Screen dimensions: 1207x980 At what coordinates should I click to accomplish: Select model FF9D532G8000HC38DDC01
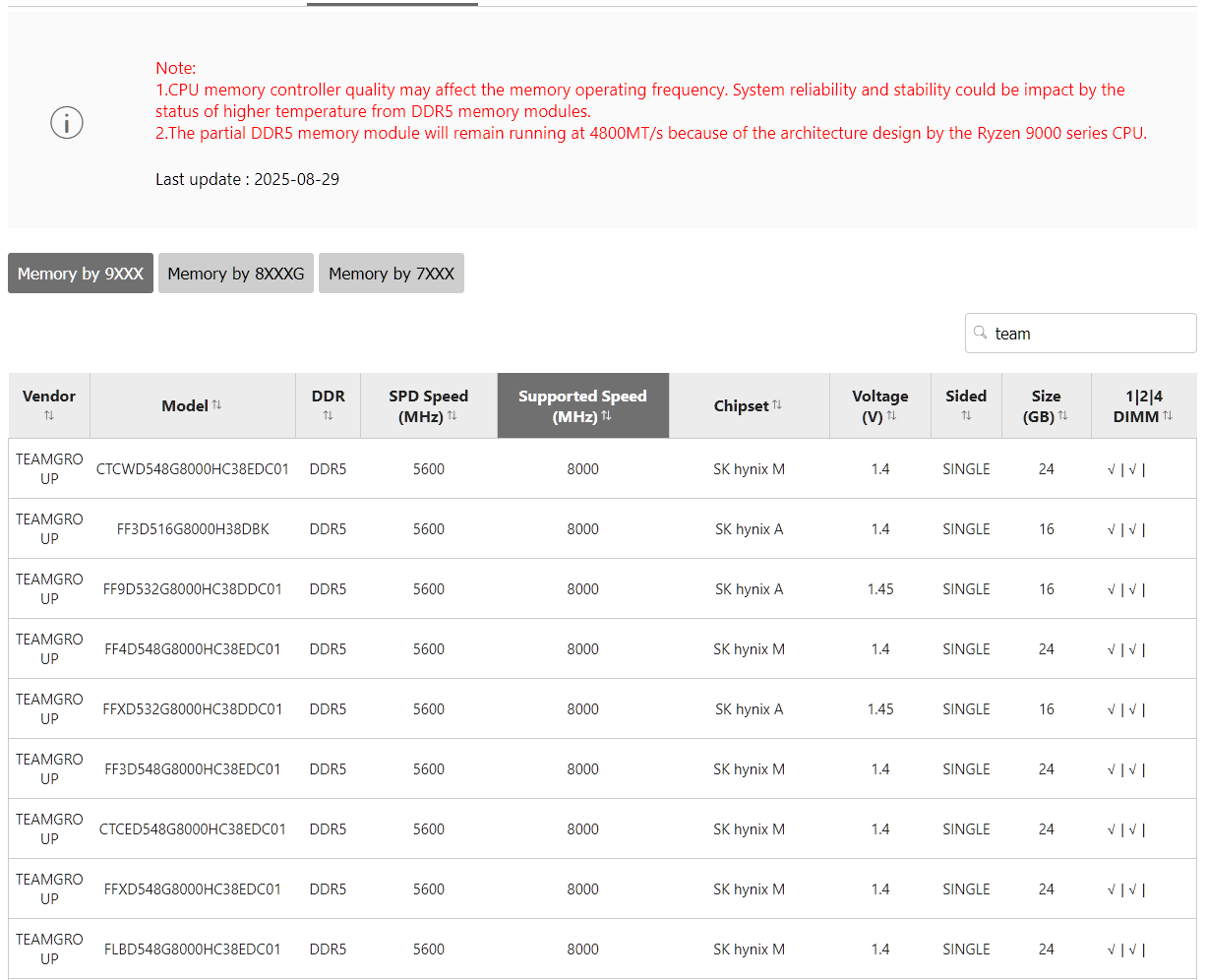(x=193, y=589)
